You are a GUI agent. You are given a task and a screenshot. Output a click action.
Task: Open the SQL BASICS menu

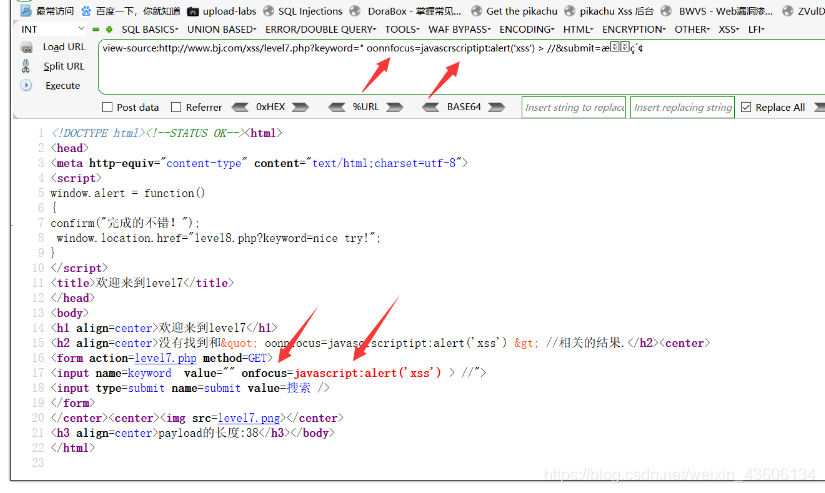[x=150, y=29]
